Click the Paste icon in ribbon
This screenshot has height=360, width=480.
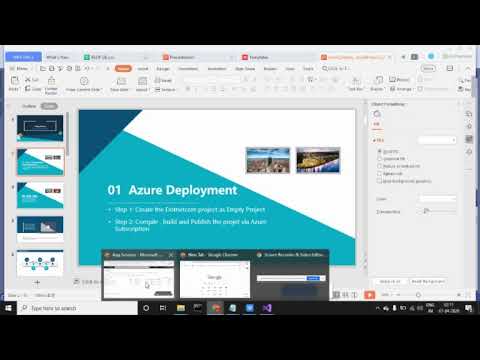pyautogui.click(x=14, y=80)
